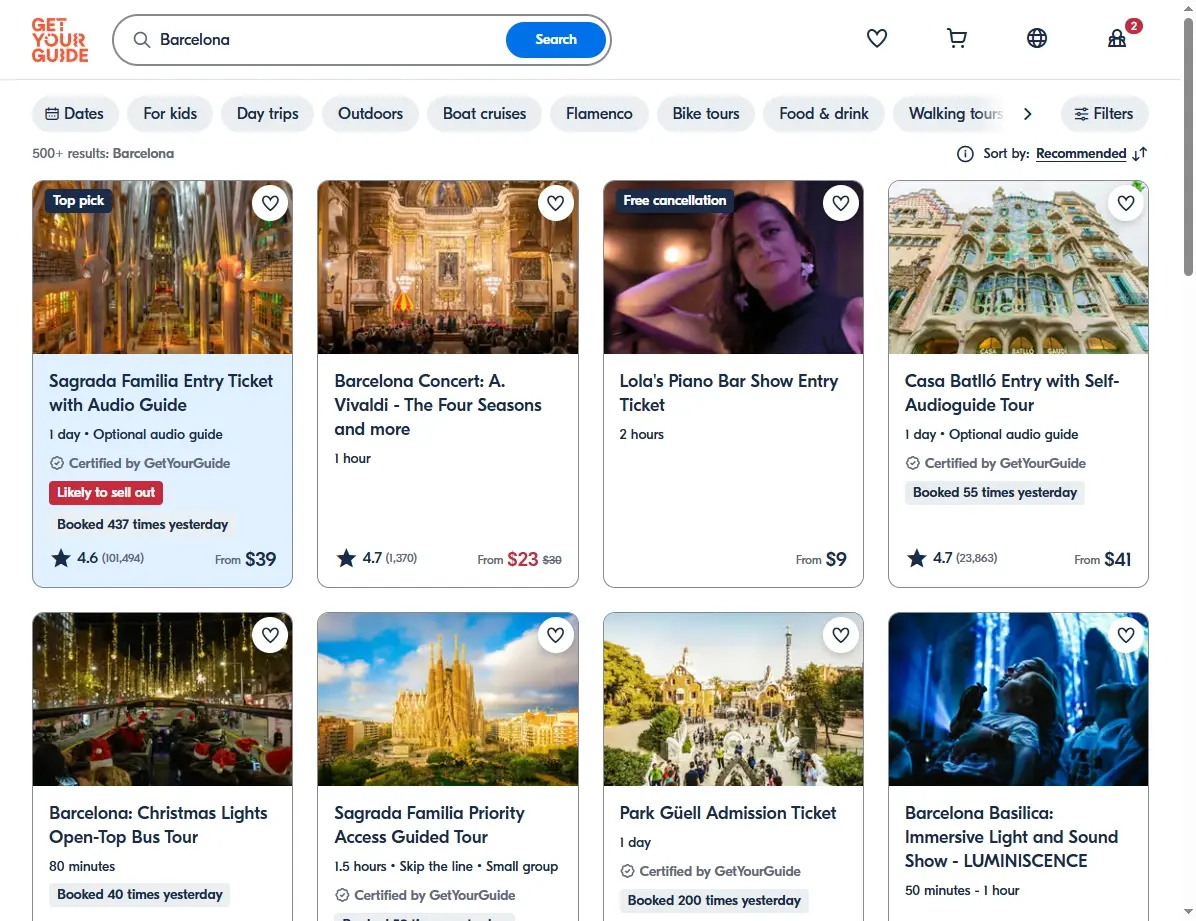This screenshot has width=1196, height=921.
Task: Open the Recommended sort dropdown
Action: tap(1081, 154)
